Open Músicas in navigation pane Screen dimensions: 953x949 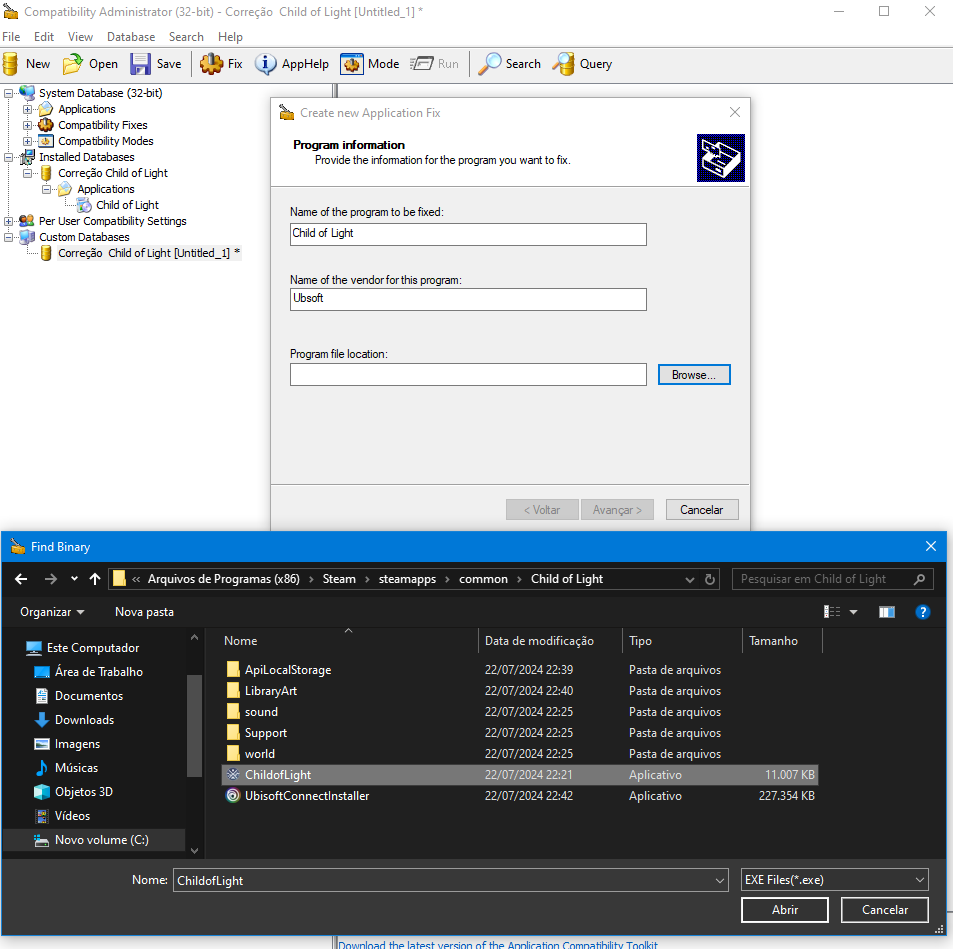click(77, 767)
